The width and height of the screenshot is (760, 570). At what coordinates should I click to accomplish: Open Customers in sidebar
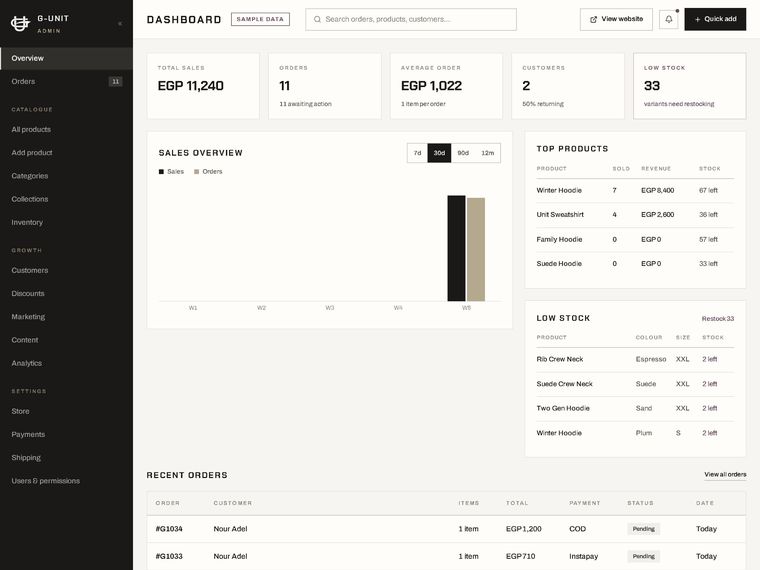tap(66, 270)
